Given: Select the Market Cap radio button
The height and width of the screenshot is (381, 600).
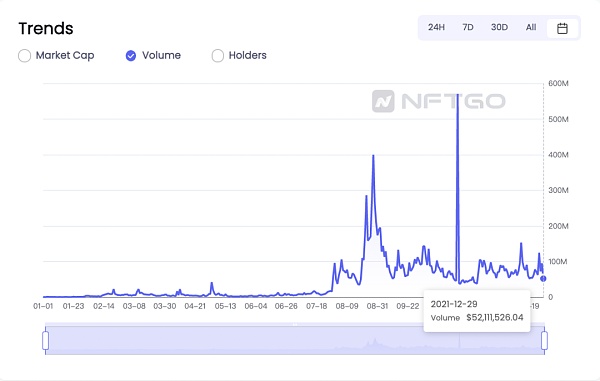Looking at the screenshot, I should click(x=24, y=55).
